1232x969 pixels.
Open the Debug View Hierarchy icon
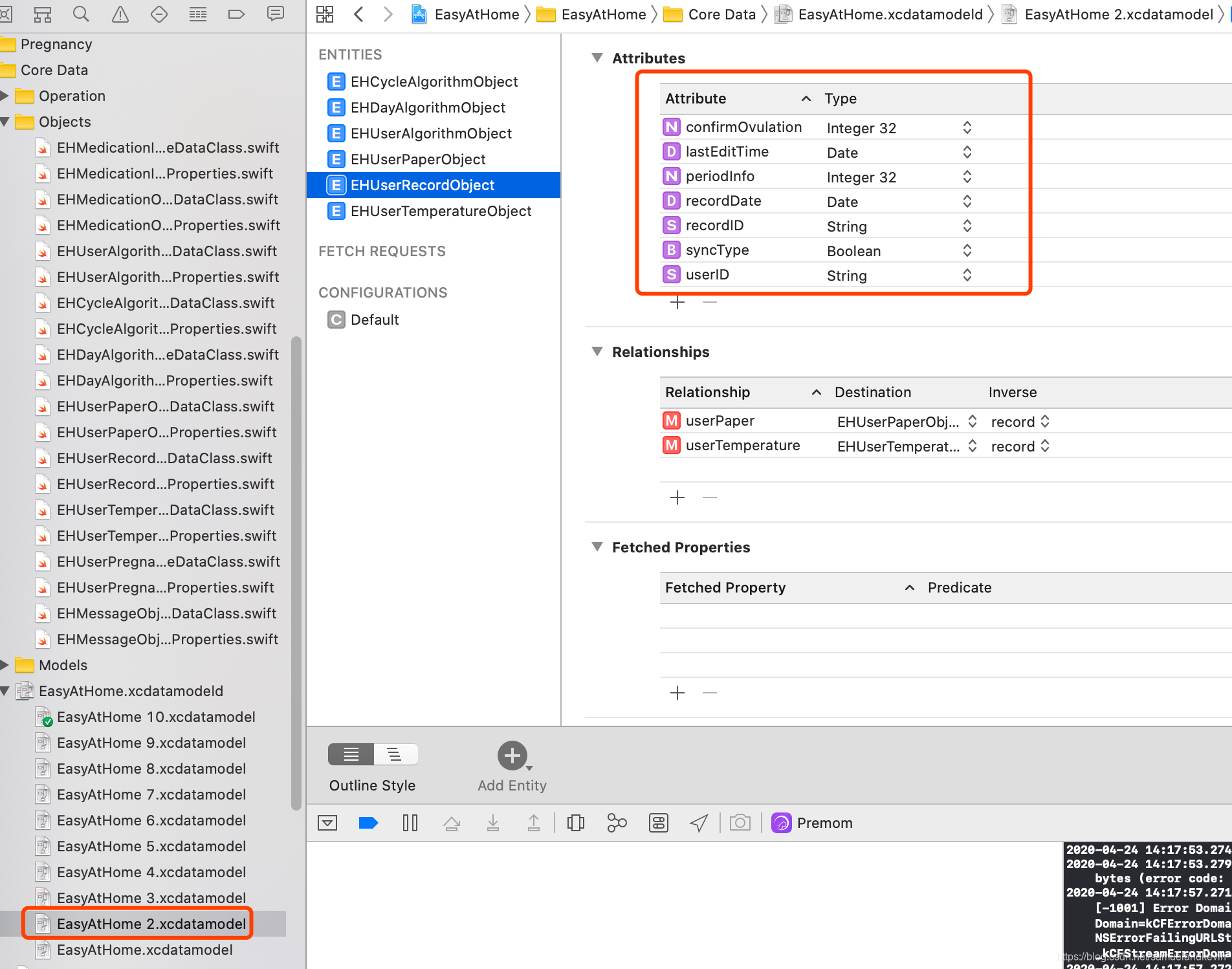coord(576,823)
